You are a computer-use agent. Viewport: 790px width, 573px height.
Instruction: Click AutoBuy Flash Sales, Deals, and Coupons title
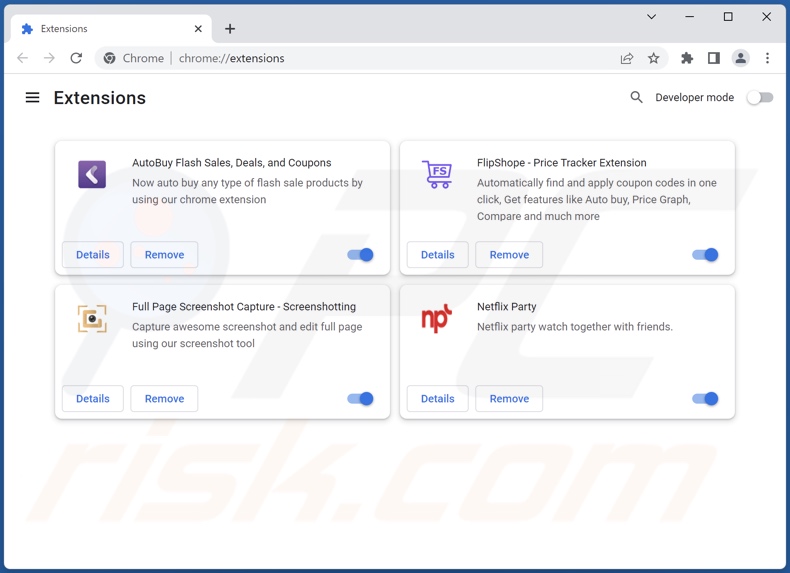232,163
